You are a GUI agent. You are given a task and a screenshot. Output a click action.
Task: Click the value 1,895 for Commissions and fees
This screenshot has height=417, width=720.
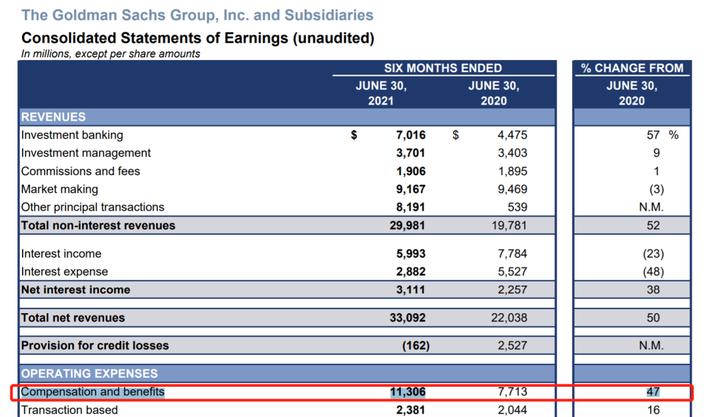click(x=512, y=171)
